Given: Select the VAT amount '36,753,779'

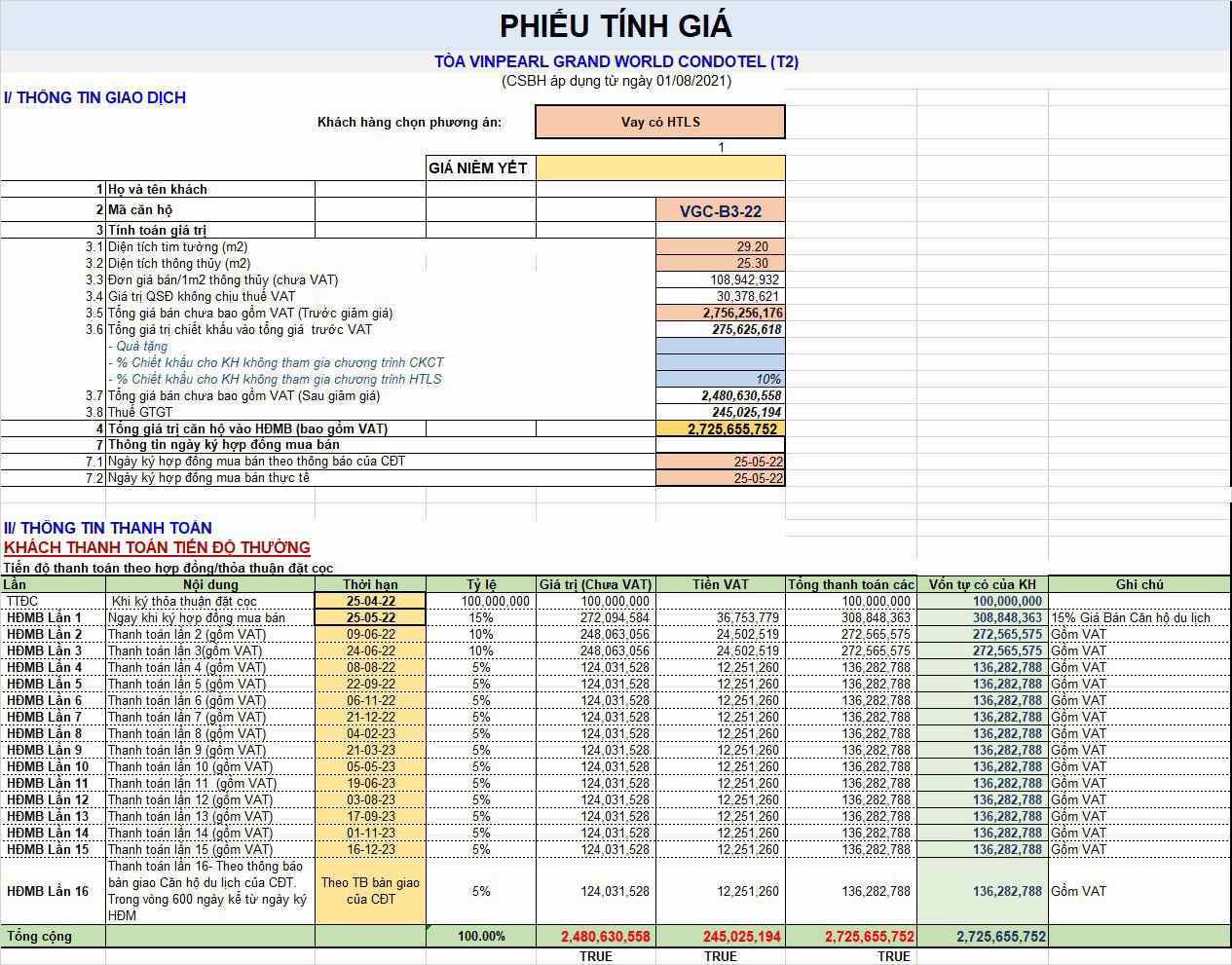Looking at the screenshot, I should pos(748,618).
